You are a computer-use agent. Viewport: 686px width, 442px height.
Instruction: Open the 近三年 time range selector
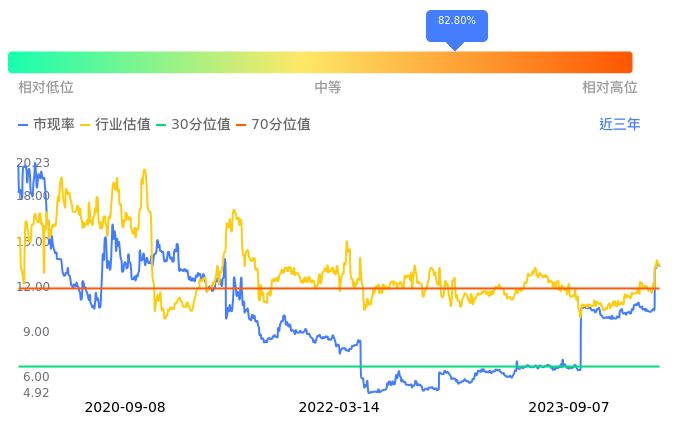click(x=619, y=125)
